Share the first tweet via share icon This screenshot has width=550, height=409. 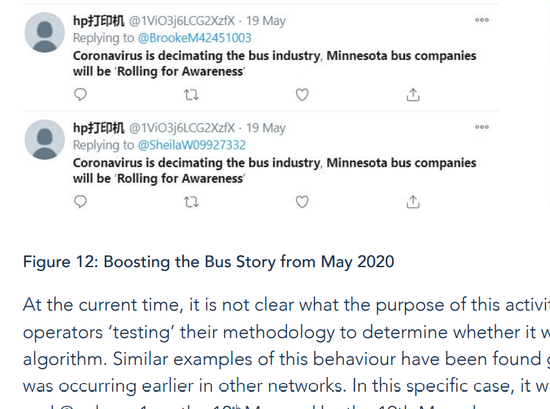(x=413, y=95)
